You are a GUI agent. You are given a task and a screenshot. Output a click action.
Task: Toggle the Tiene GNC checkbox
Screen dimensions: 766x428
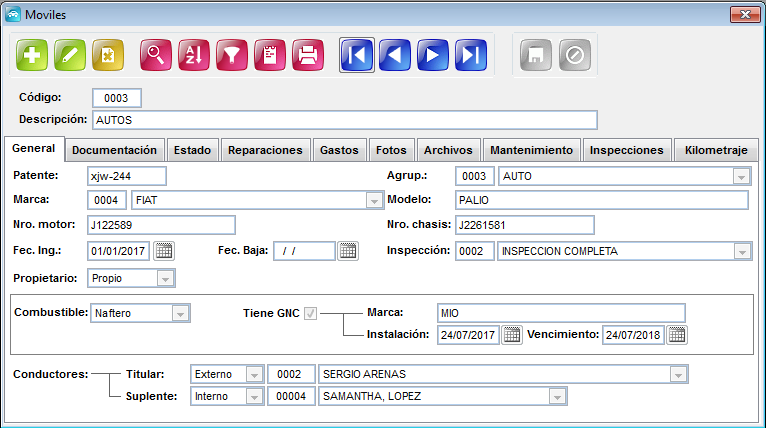[x=310, y=313]
